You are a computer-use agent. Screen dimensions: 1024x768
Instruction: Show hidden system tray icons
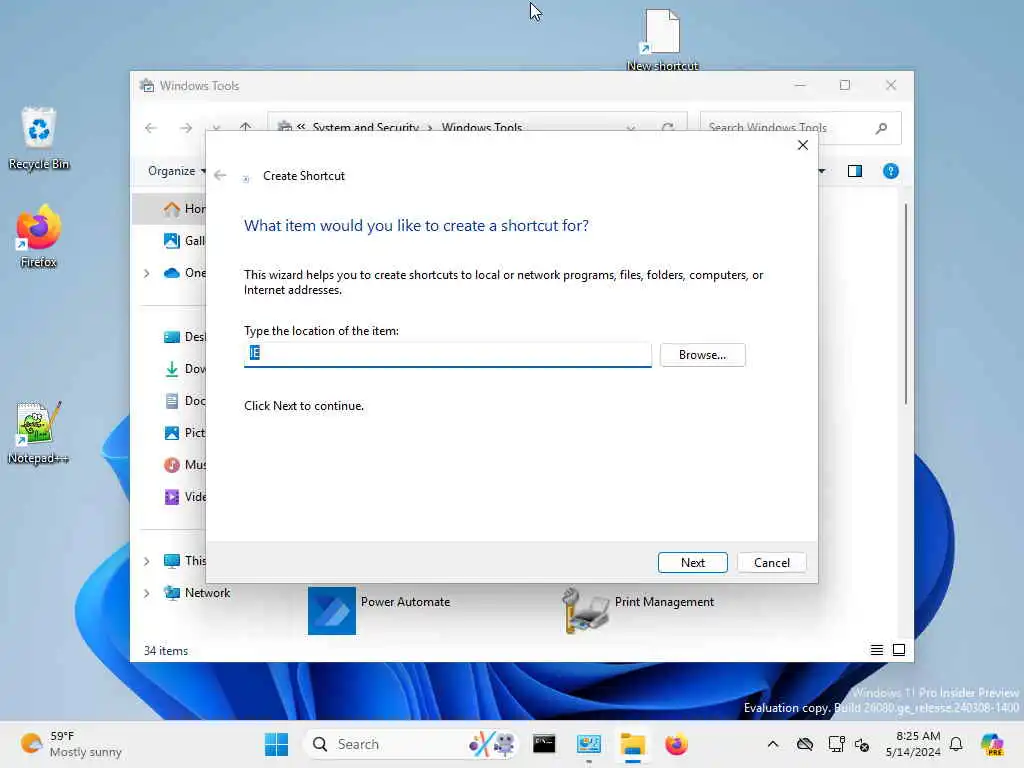pyautogui.click(x=773, y=744)
